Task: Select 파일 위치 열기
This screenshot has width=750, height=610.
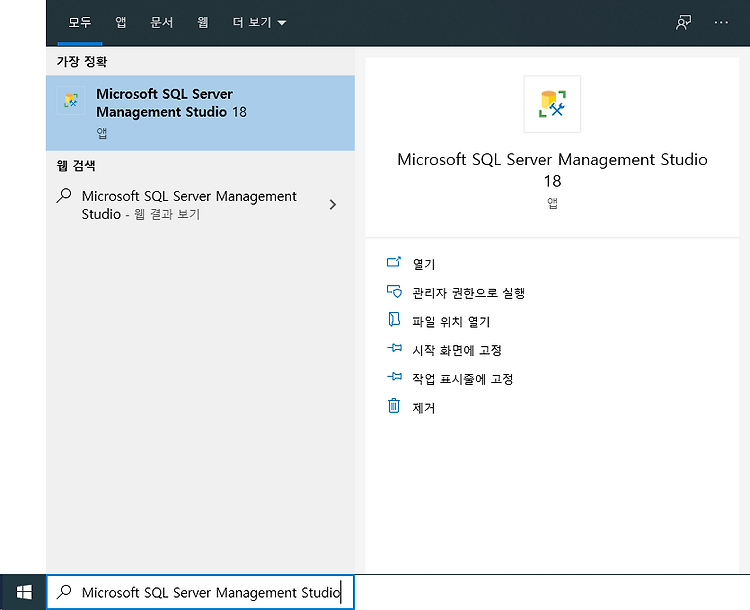Action: click(x=452, y=322)
